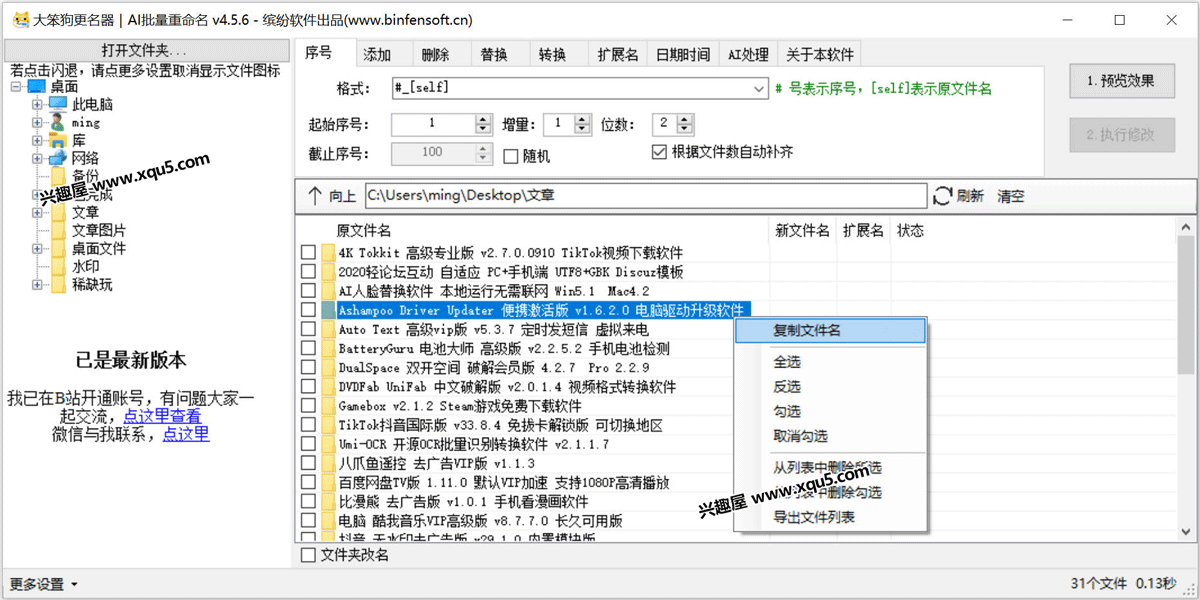Select the 网络 network globe icon
Image resolution: width=1200 pixels, height=600 pixels.
(57, 158)
